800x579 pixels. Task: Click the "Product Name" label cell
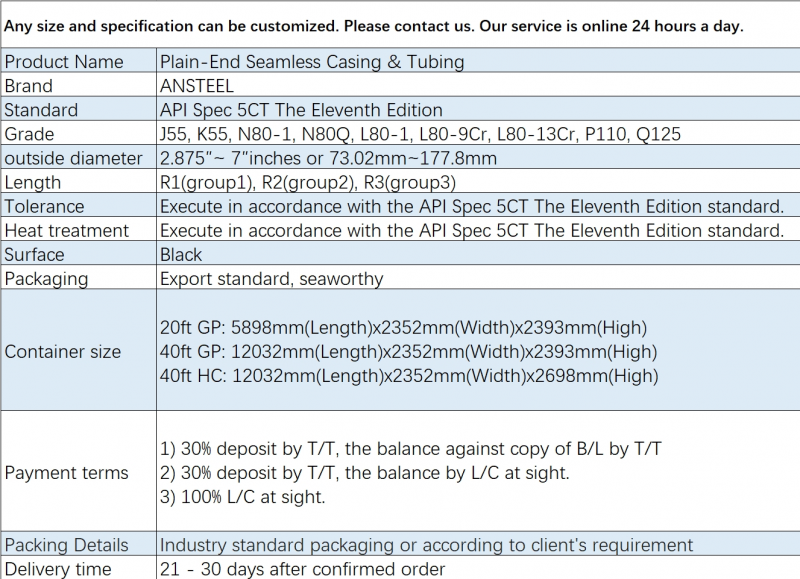click(x=64, y=62)
